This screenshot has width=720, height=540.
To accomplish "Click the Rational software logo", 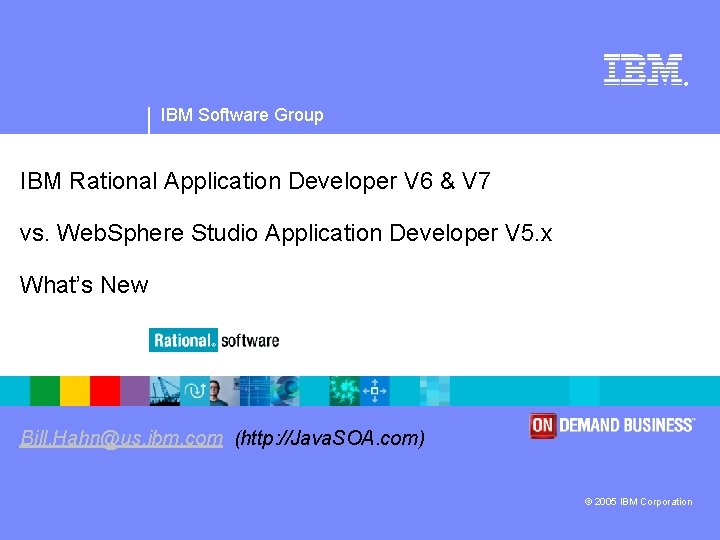I will pos(214,340).
